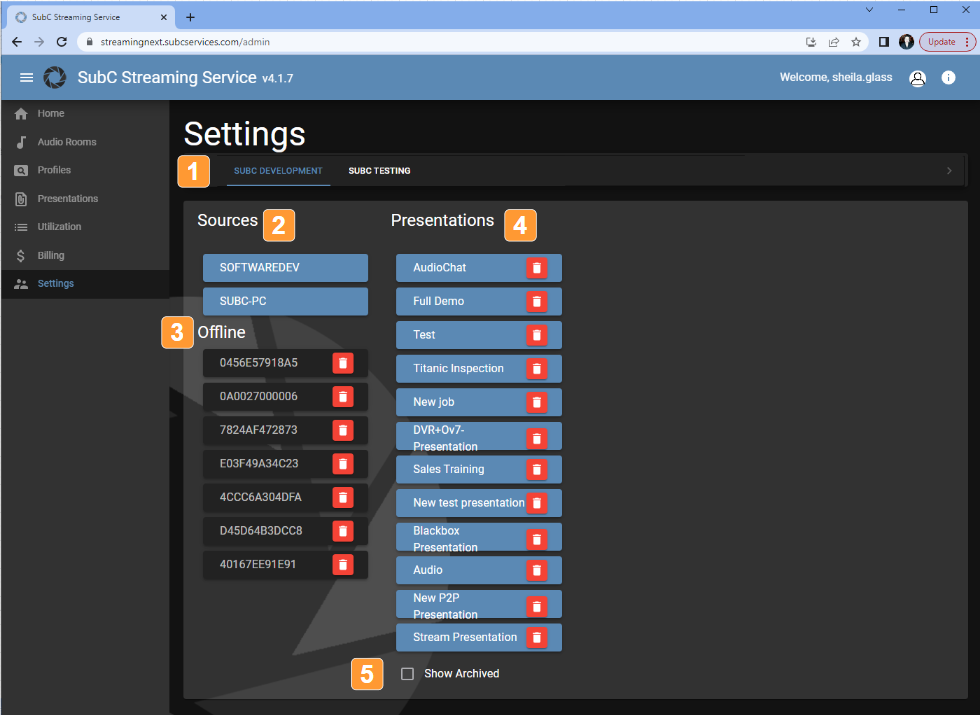
Task: Delete offline source E03F49A34C23
Action: point(342,464)
